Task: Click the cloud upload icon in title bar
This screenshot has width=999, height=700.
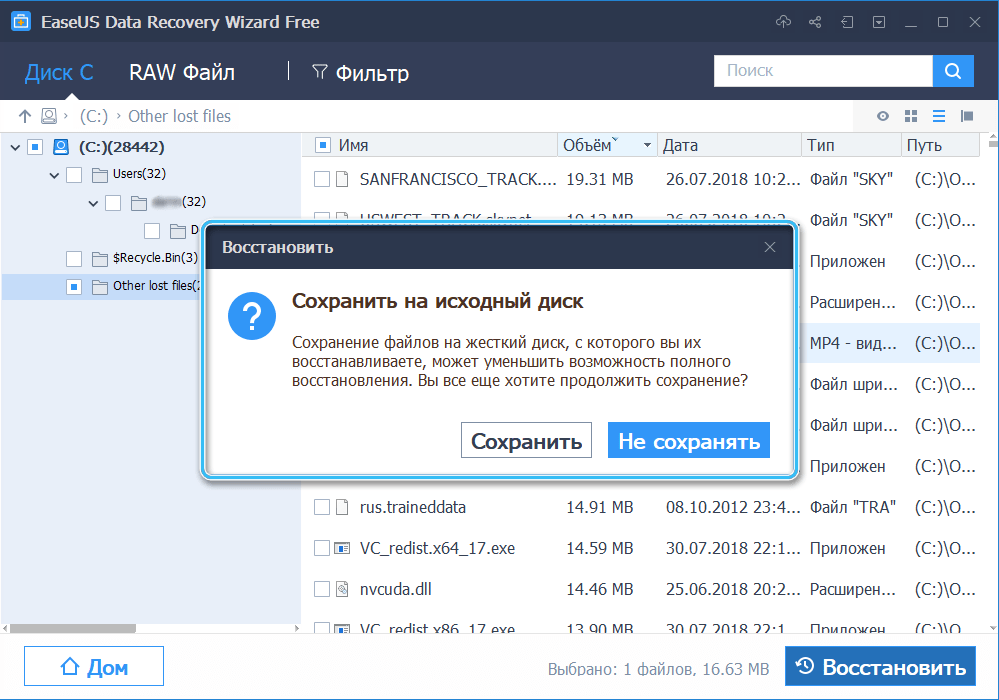Action: tap(783, 21)
